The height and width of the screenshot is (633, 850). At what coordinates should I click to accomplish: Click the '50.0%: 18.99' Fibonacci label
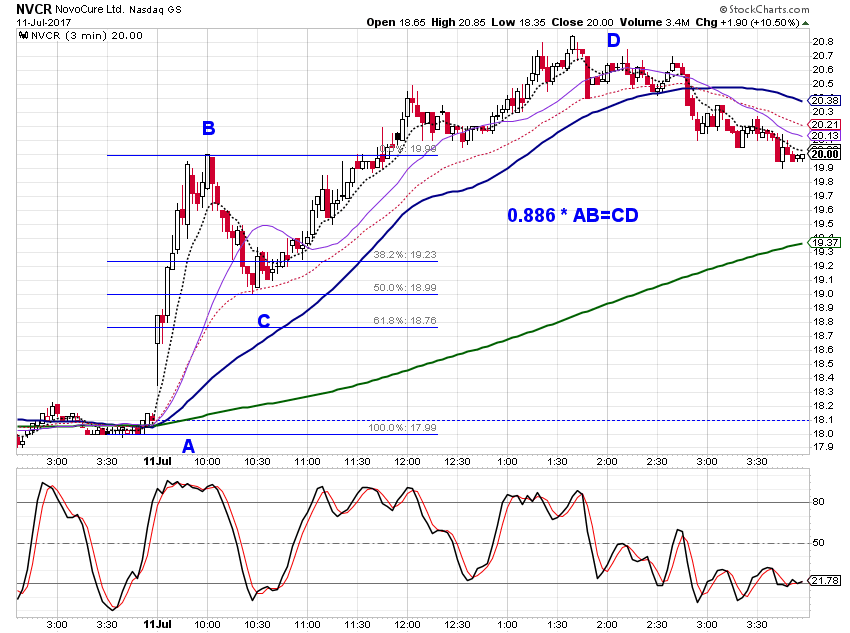pos(404,288)
